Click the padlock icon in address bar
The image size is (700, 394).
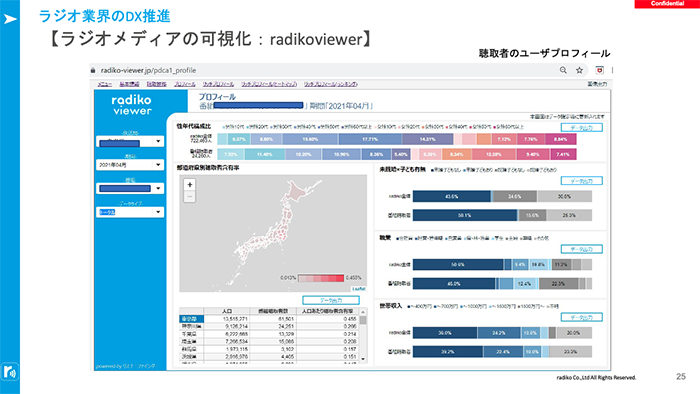(x=93, y=70)
